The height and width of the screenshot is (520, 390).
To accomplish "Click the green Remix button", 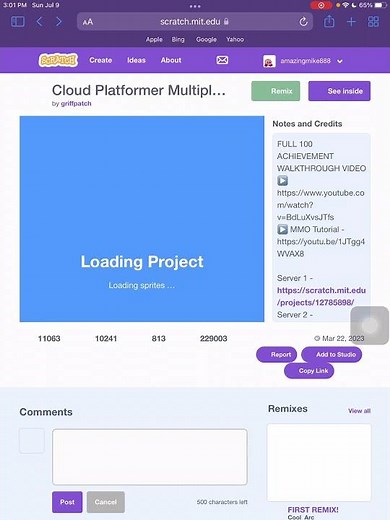I will click(x=275, y=91).
